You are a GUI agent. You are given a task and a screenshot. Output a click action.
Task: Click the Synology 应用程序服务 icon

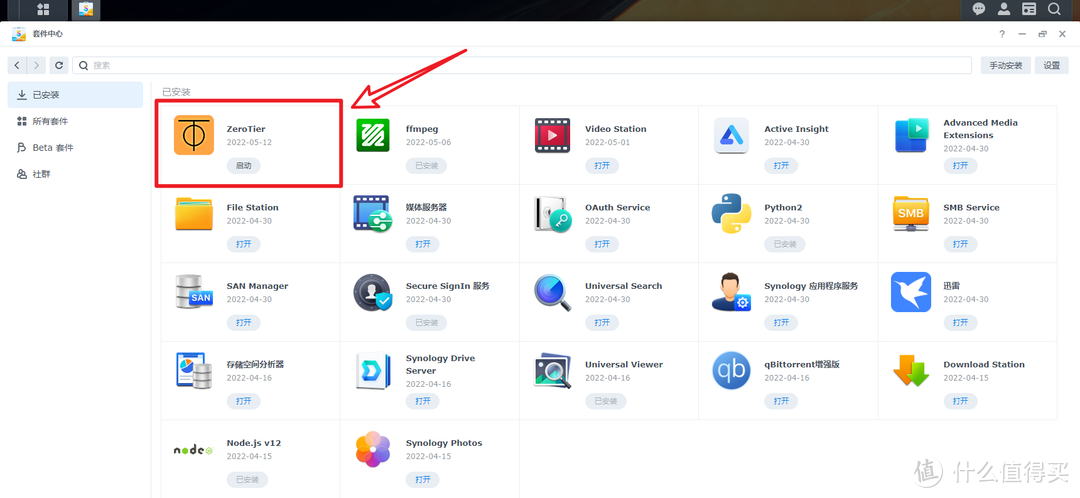(731, 292)
